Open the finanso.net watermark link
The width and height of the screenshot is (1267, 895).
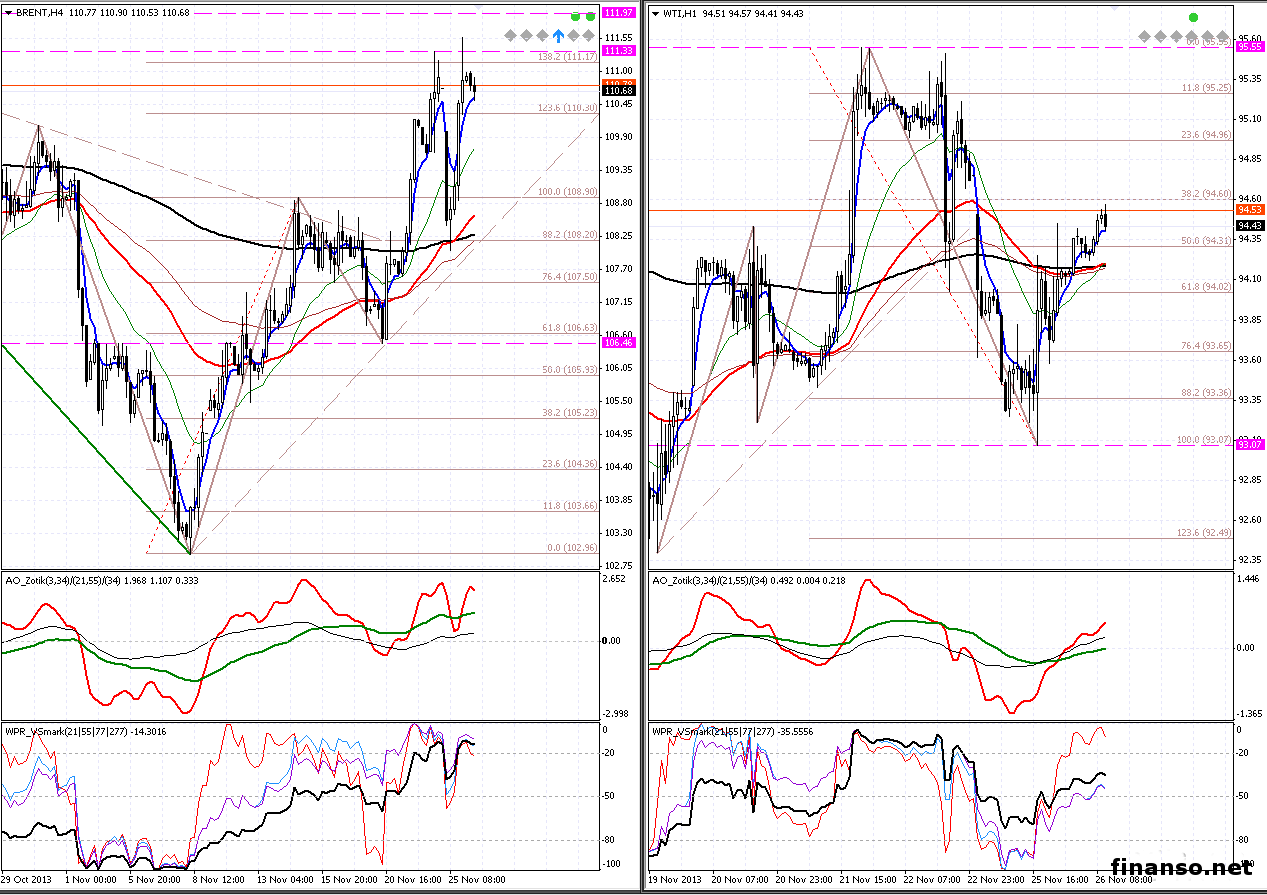(x=1180, y=868)
